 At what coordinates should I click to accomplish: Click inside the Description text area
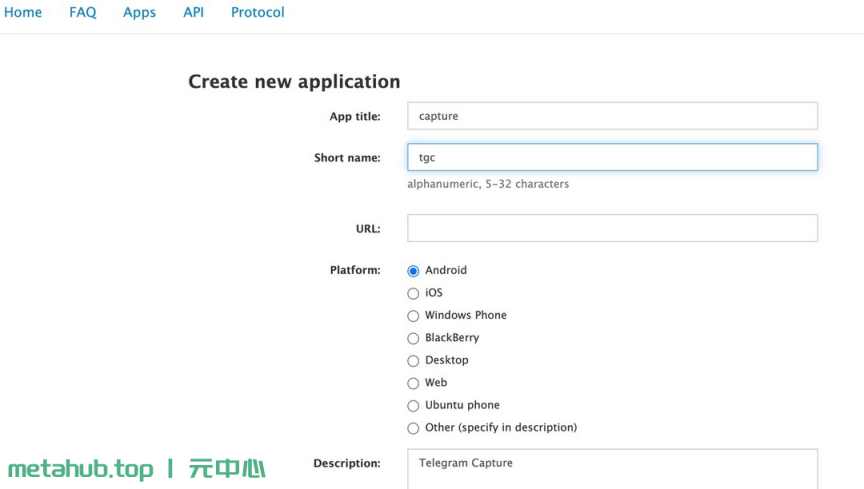[x=612, y=469]
